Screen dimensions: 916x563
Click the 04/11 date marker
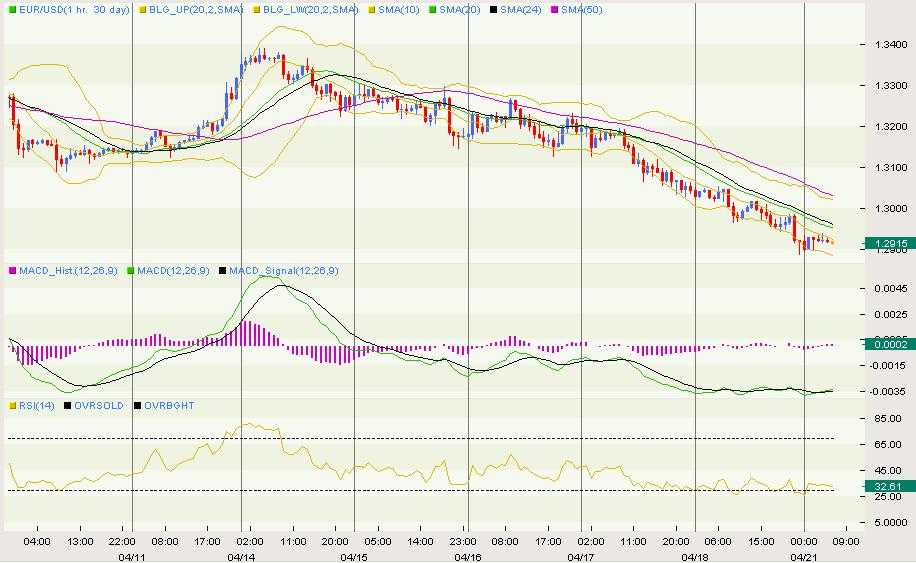pos(132,557)
